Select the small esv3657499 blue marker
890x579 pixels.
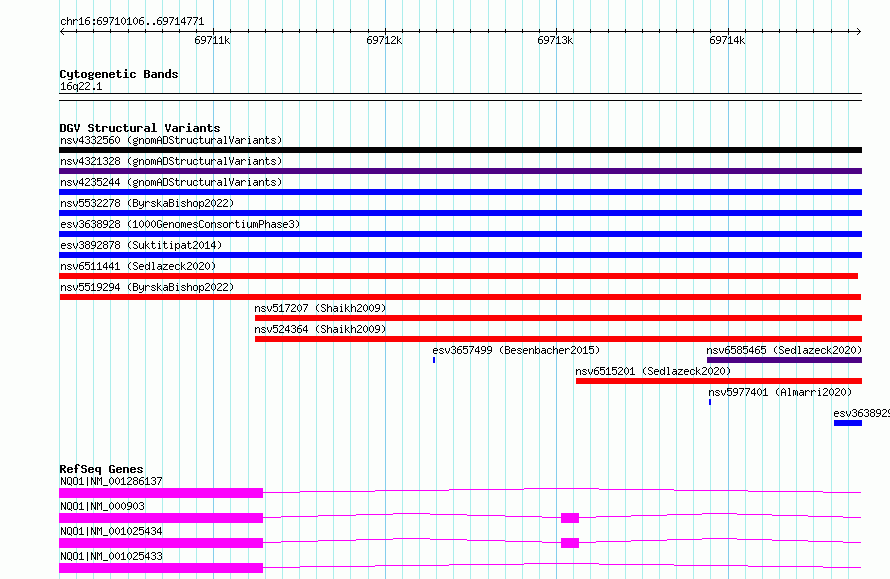click(434, 360)
